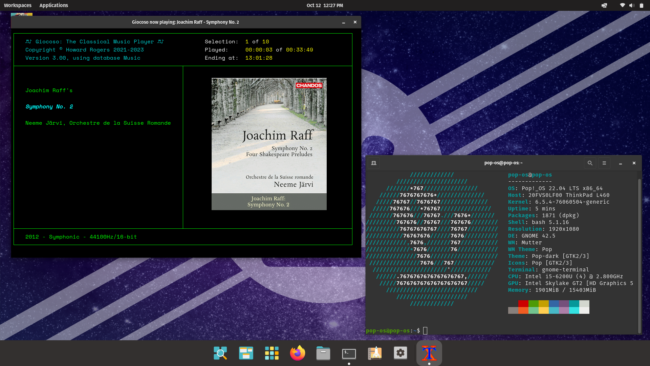650x366 pixels.
Task: Open the Applications grid icon in dock
Action: (x=272, y=353)
